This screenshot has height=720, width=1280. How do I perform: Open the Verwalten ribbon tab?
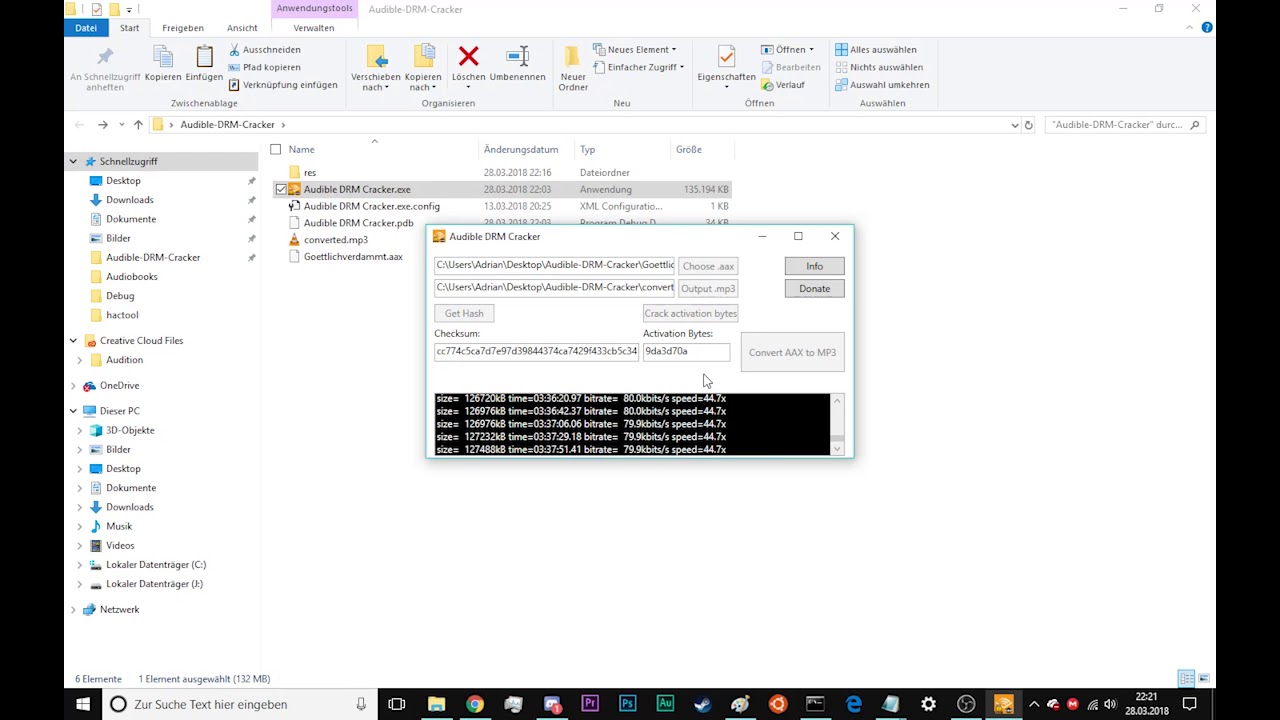tap(314, 28)
